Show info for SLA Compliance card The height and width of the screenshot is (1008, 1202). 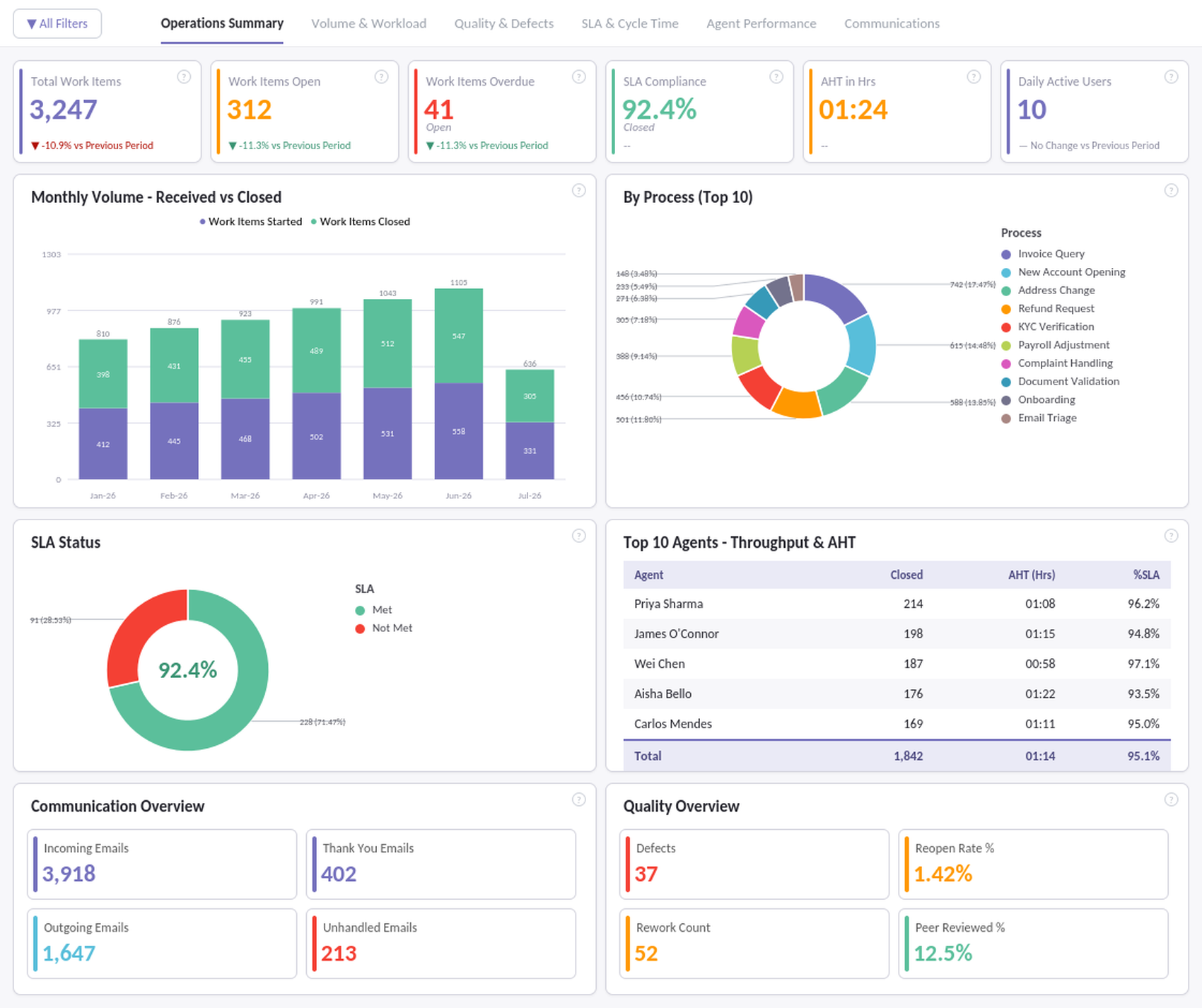point(776,77)
